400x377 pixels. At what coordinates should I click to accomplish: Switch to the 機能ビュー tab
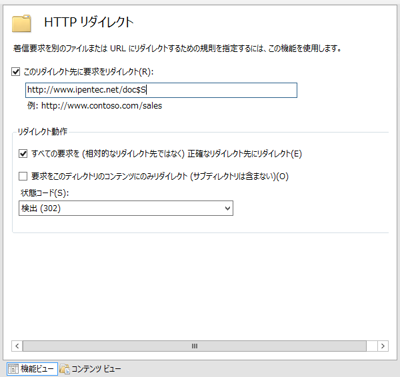(x=32, y=369)
